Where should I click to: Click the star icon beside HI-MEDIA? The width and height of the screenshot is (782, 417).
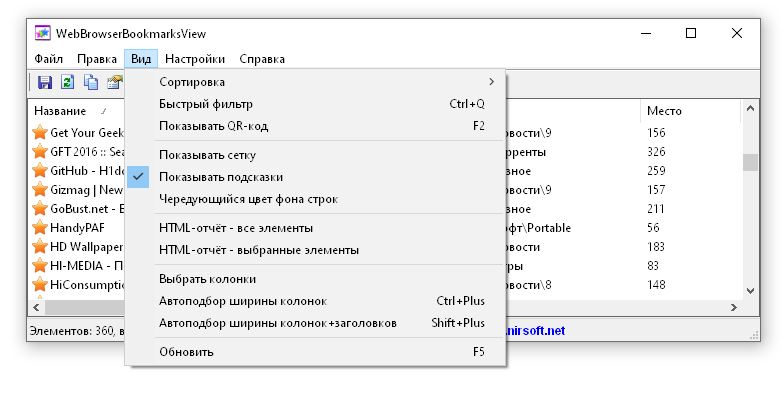(x=39, y=266)
